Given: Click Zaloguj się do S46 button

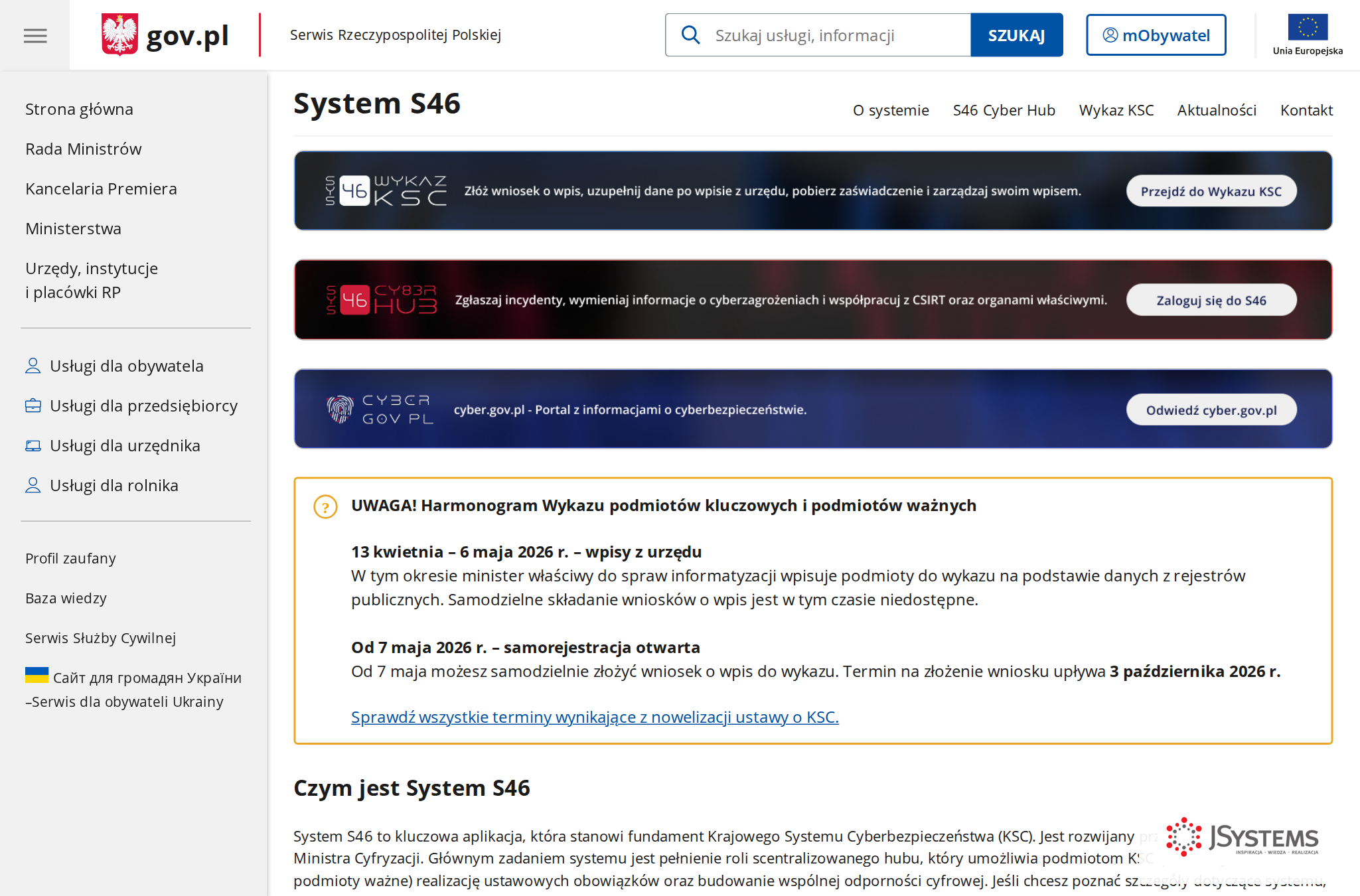Looking at the screenshot, I should click(1211, 300).
